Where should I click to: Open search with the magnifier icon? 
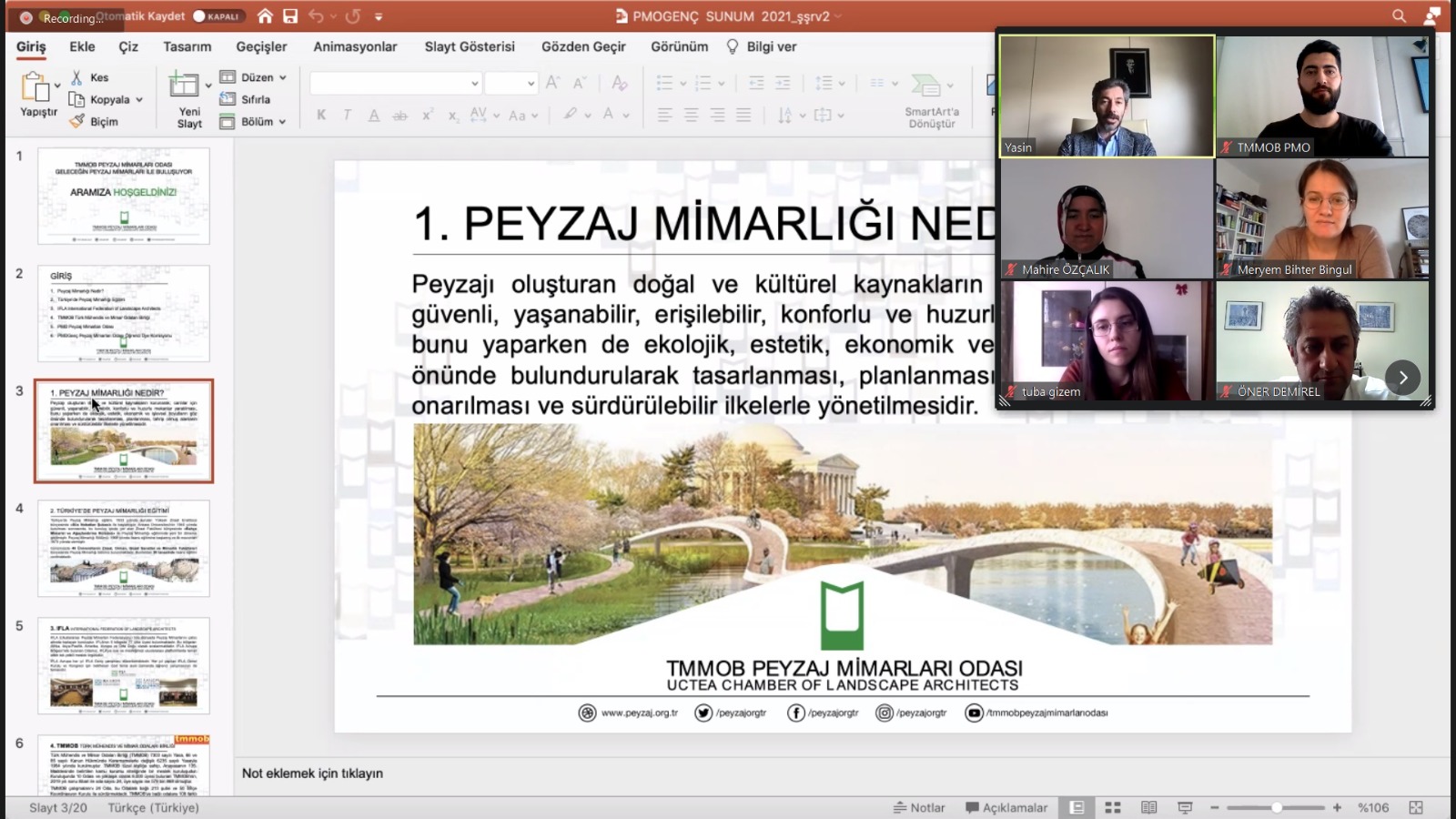[x=1399, y=15]
